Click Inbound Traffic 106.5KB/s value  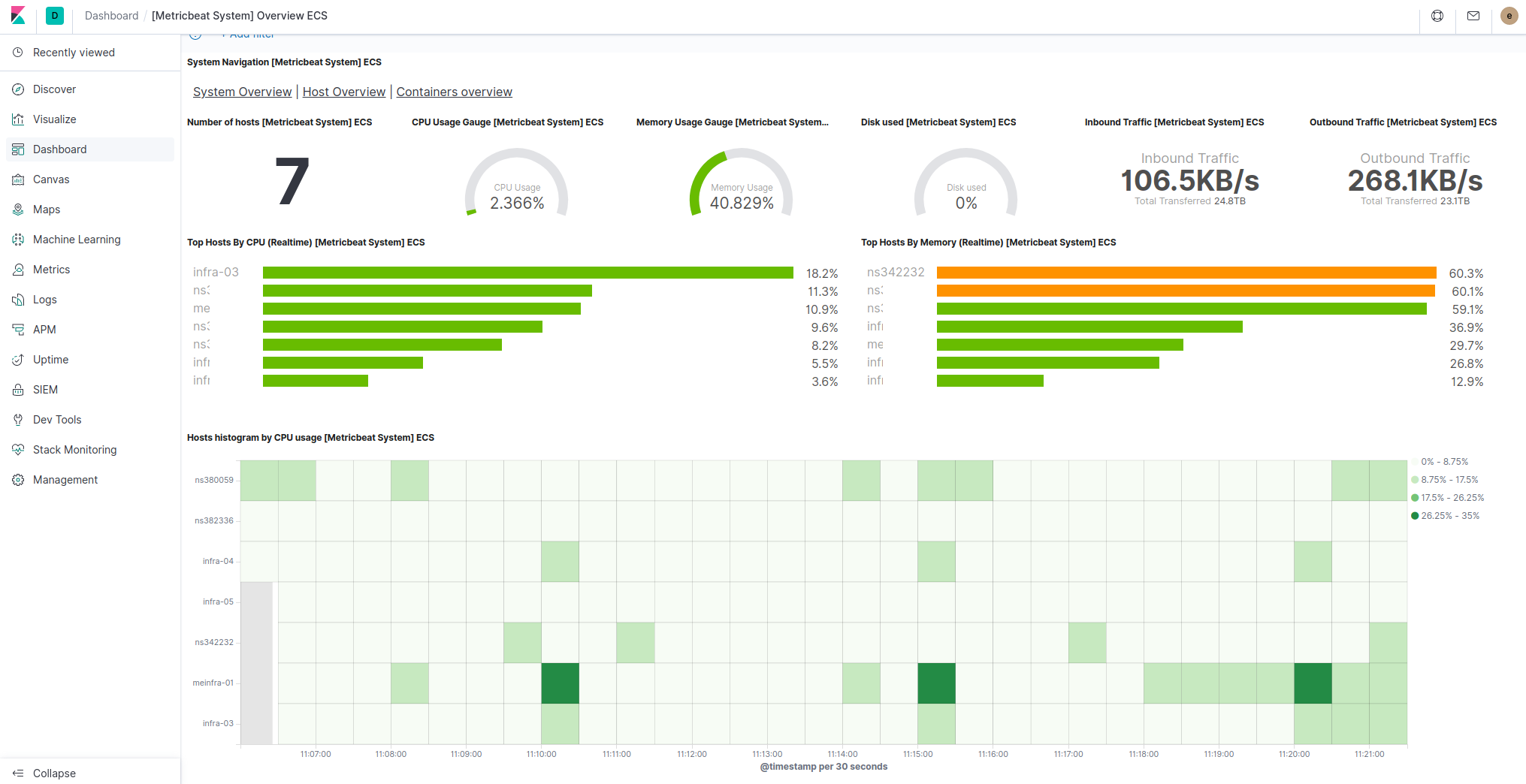pyautogui.click(x=1190, y=181)
